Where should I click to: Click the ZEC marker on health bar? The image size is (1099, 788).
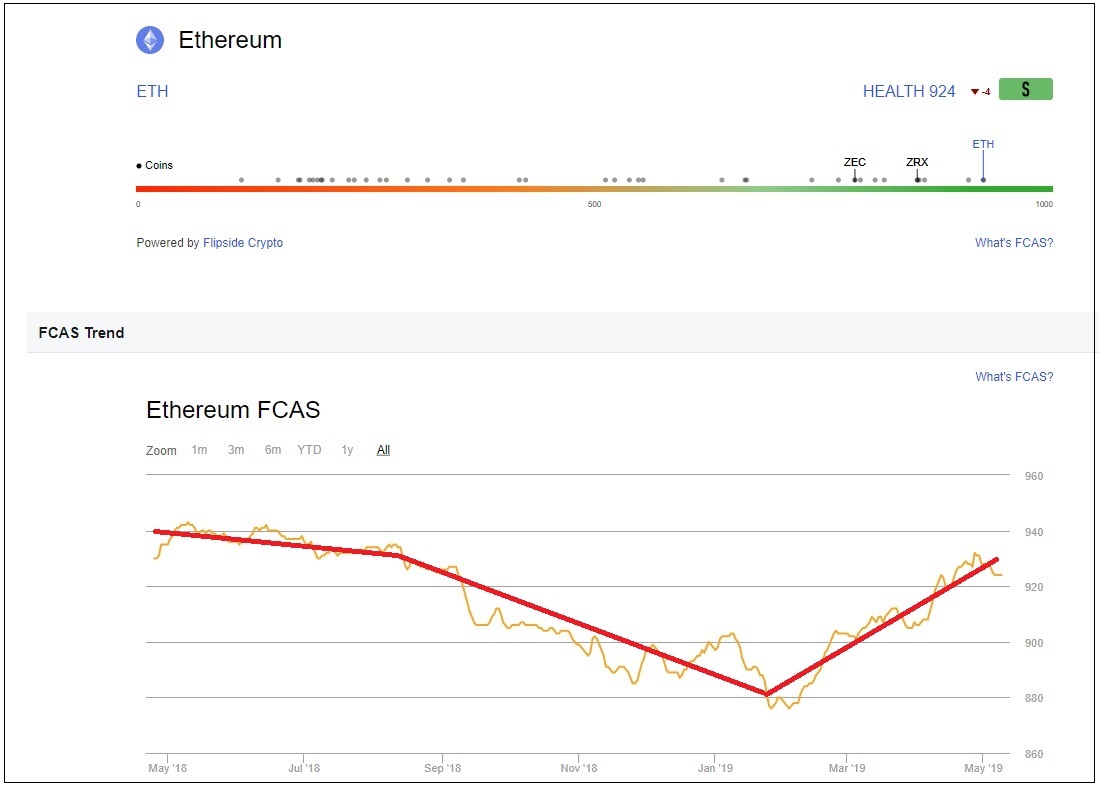854,171
